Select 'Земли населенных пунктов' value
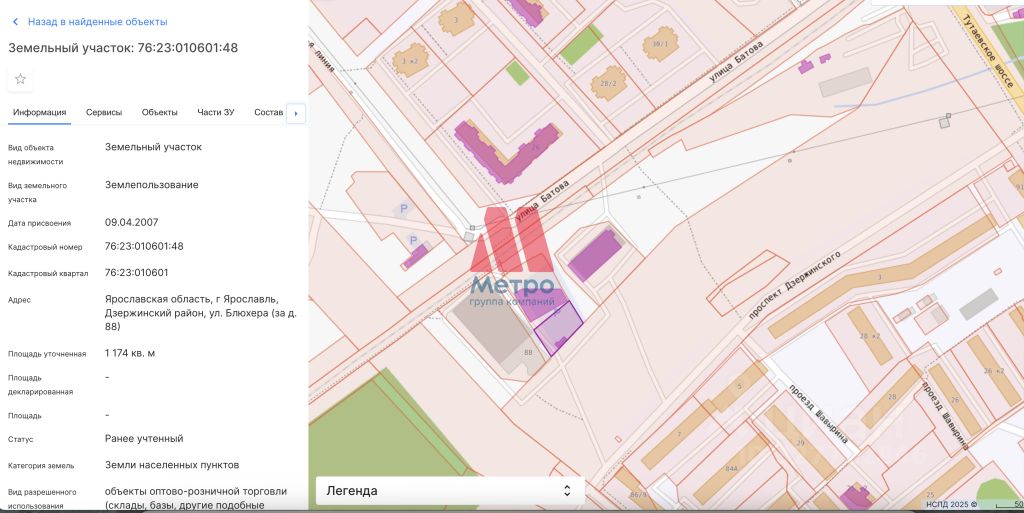This screenshot has width=1024, height=513. (x=172, y=465)
